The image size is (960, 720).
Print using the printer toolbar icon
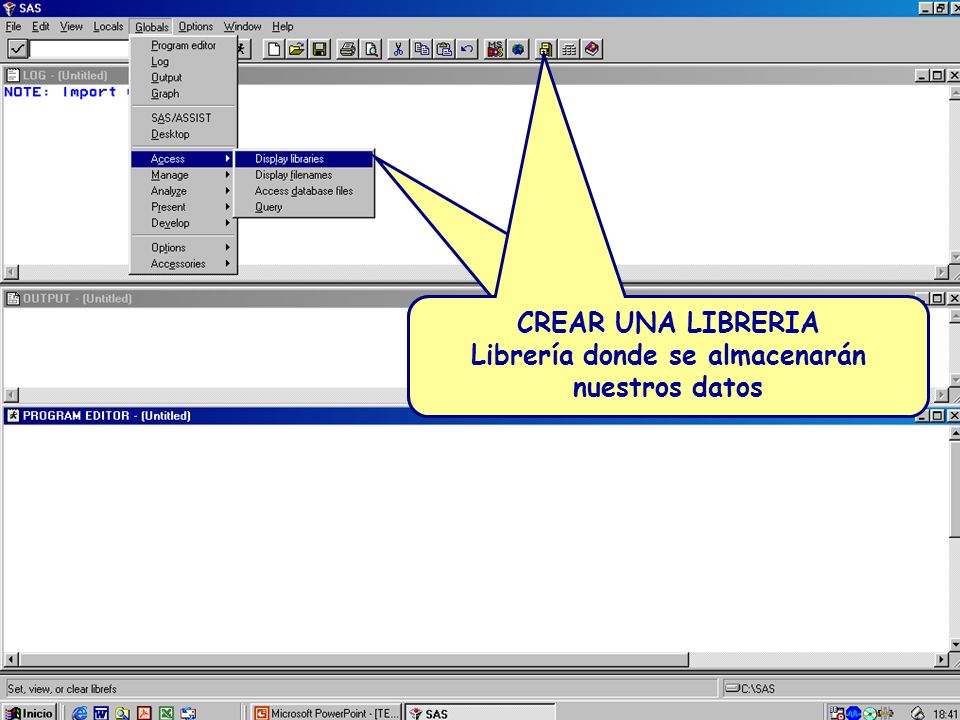tap(348, 49)
